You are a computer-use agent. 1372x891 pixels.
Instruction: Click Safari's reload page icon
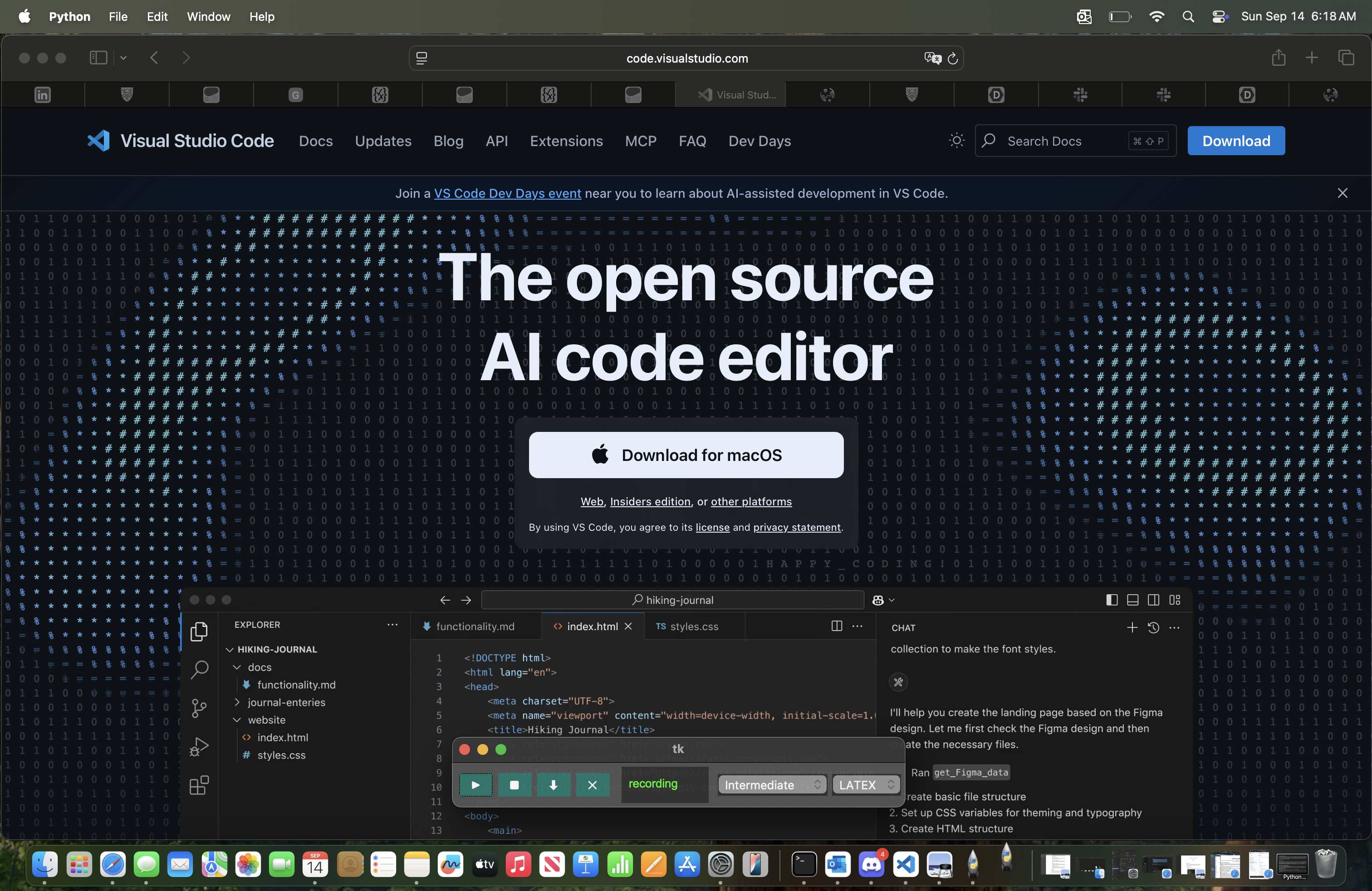point(953,58)
